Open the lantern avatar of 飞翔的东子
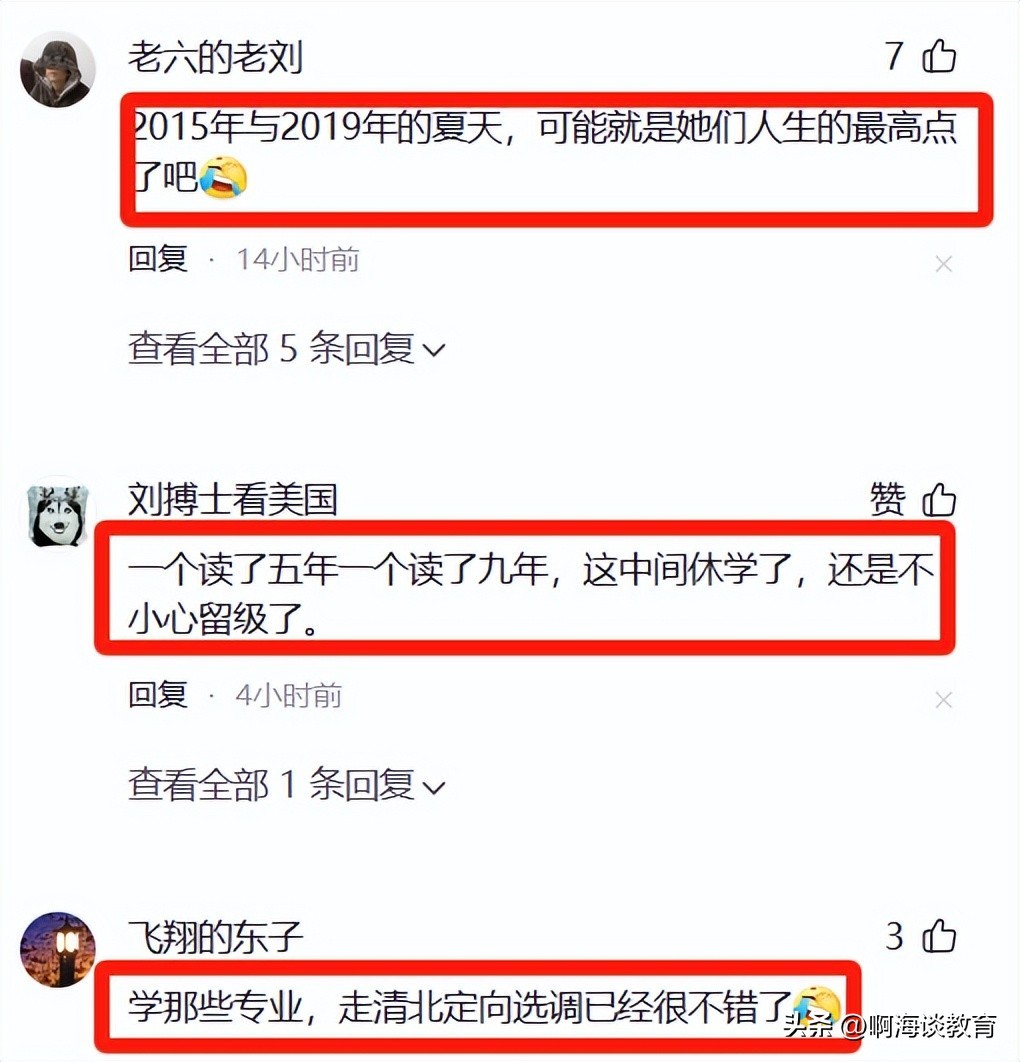 tap(58, 949)
